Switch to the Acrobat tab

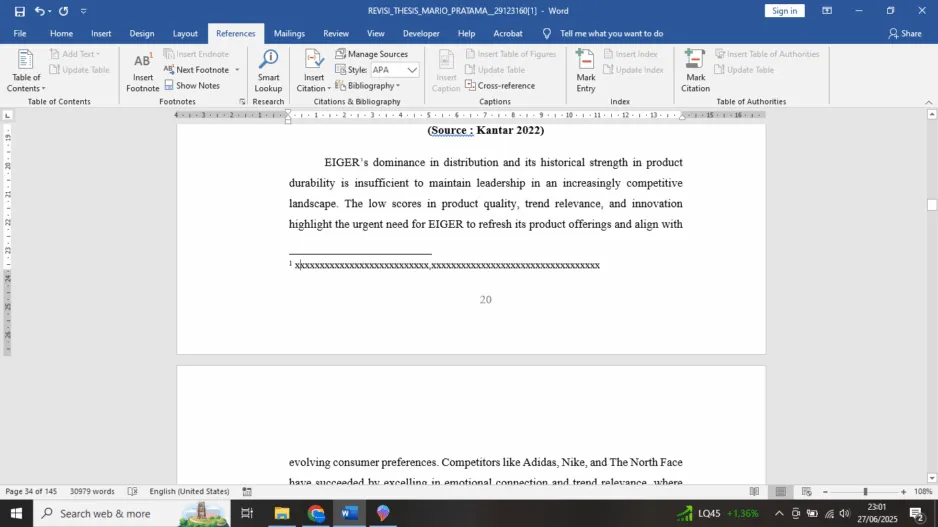tap(507, 33)
